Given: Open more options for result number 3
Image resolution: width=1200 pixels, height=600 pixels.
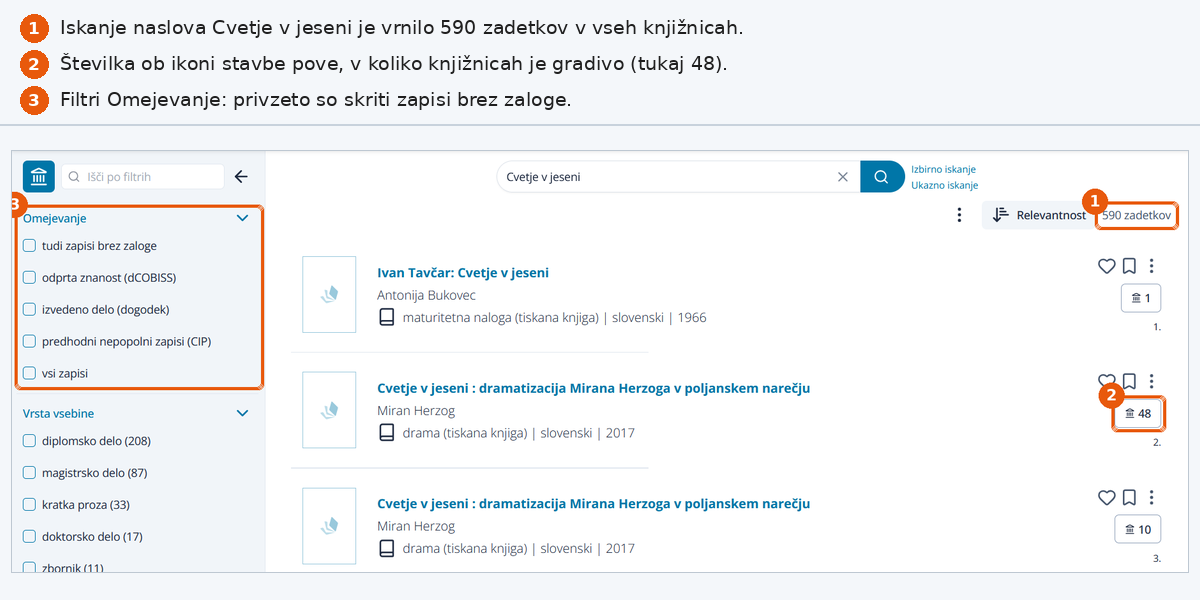Looking at the screenshot, I should click(x=1152, y=497).
